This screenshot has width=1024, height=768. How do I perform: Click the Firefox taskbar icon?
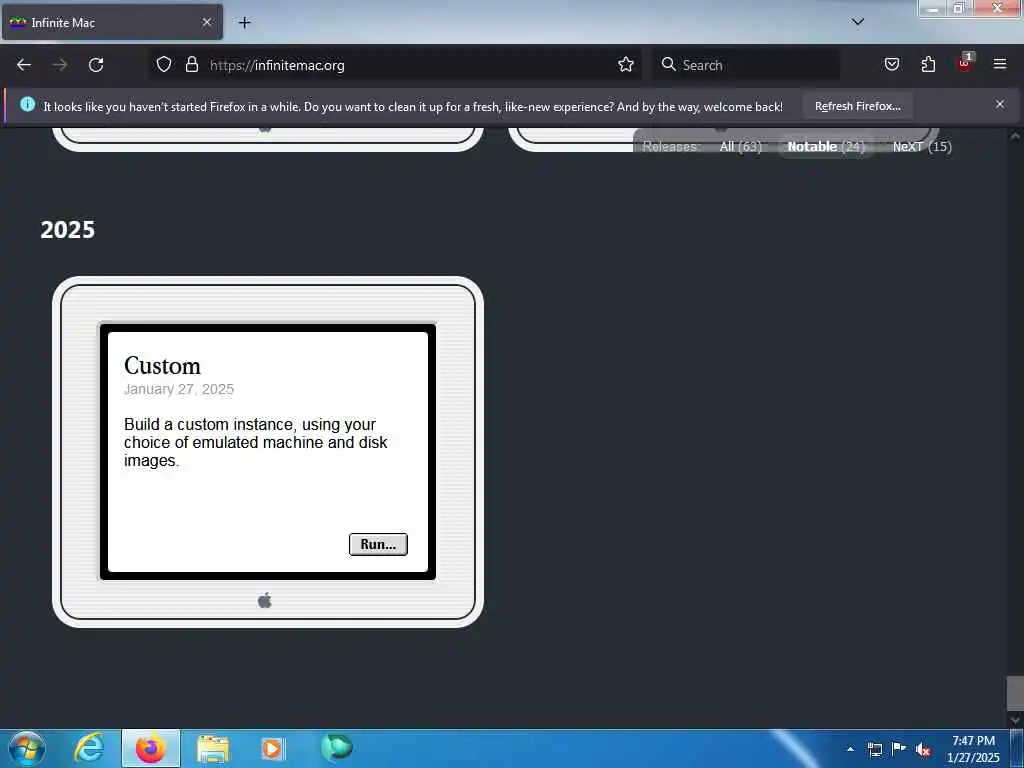150,748
